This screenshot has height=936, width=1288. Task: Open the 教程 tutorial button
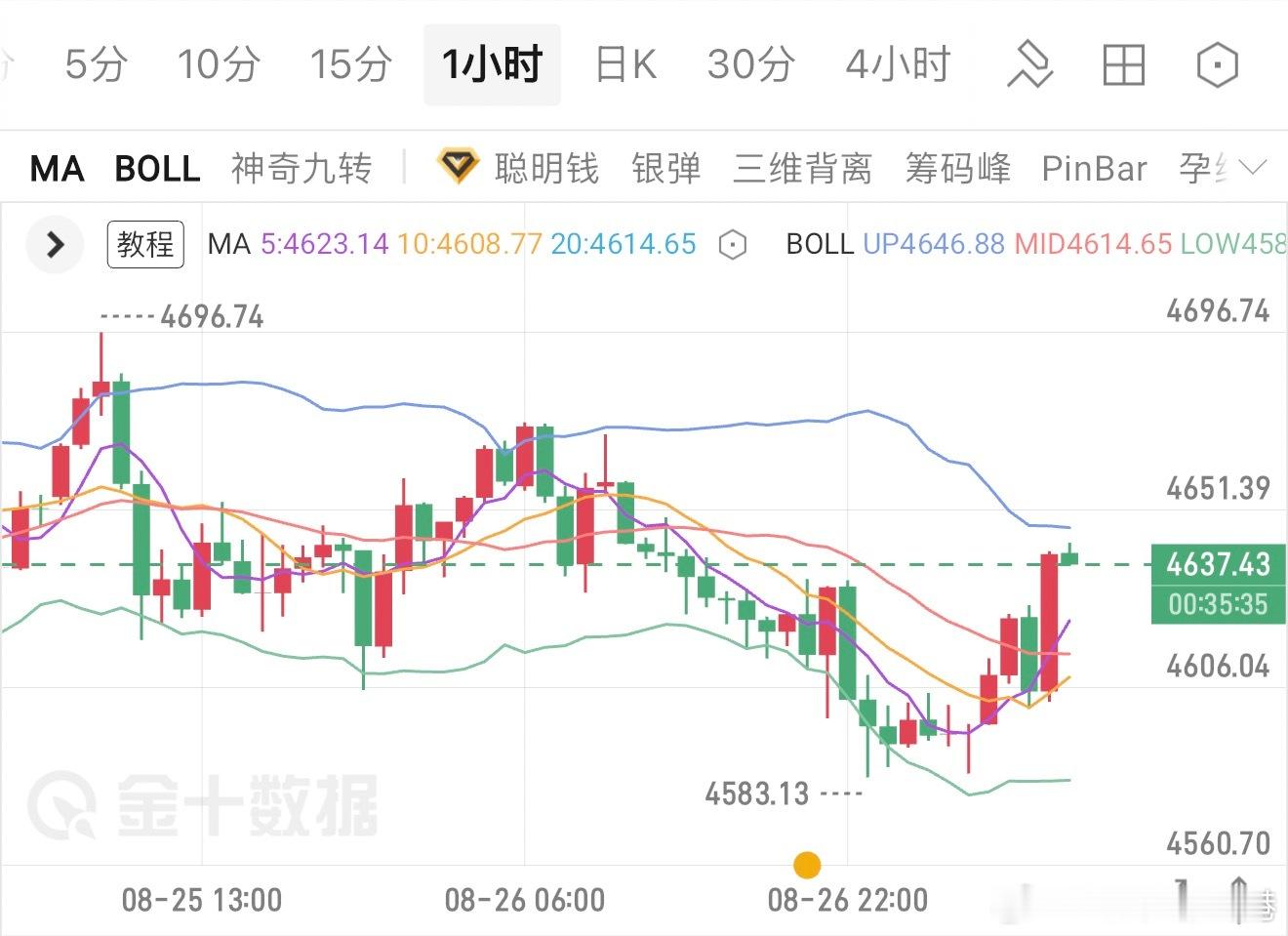145,244
